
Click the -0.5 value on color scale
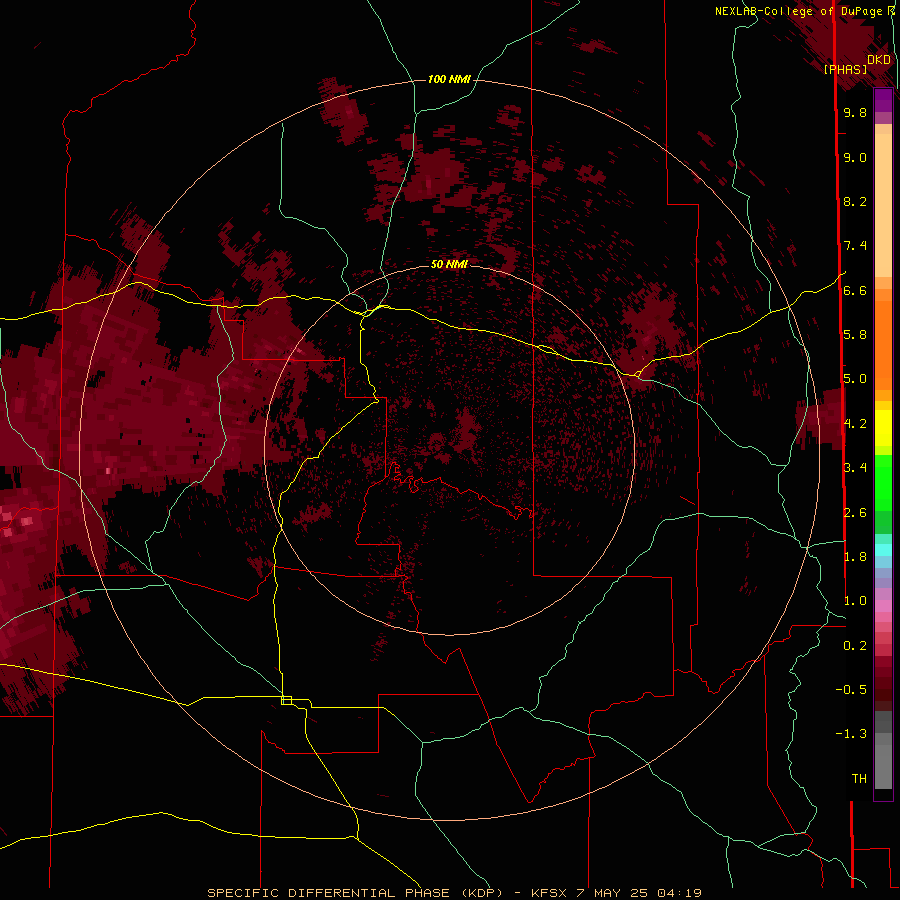(851, 690)
